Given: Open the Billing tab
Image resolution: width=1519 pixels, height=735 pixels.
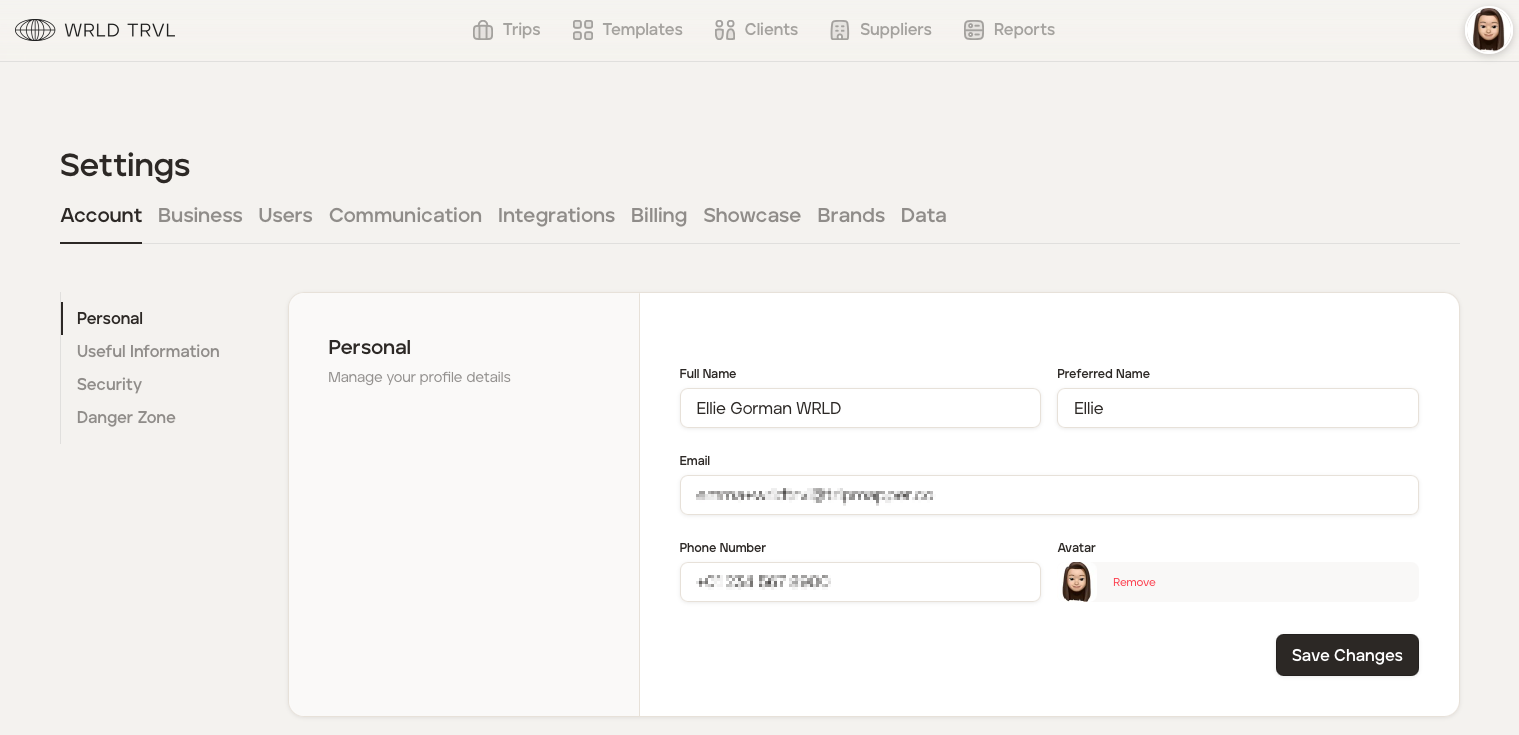Looking at the screenshot, I should point(659,215).
